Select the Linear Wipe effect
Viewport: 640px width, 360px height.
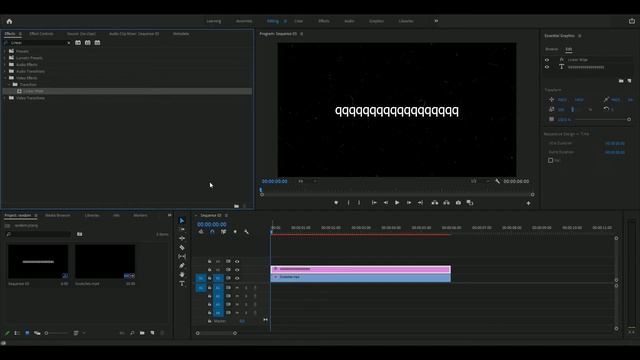click(127, 91)
